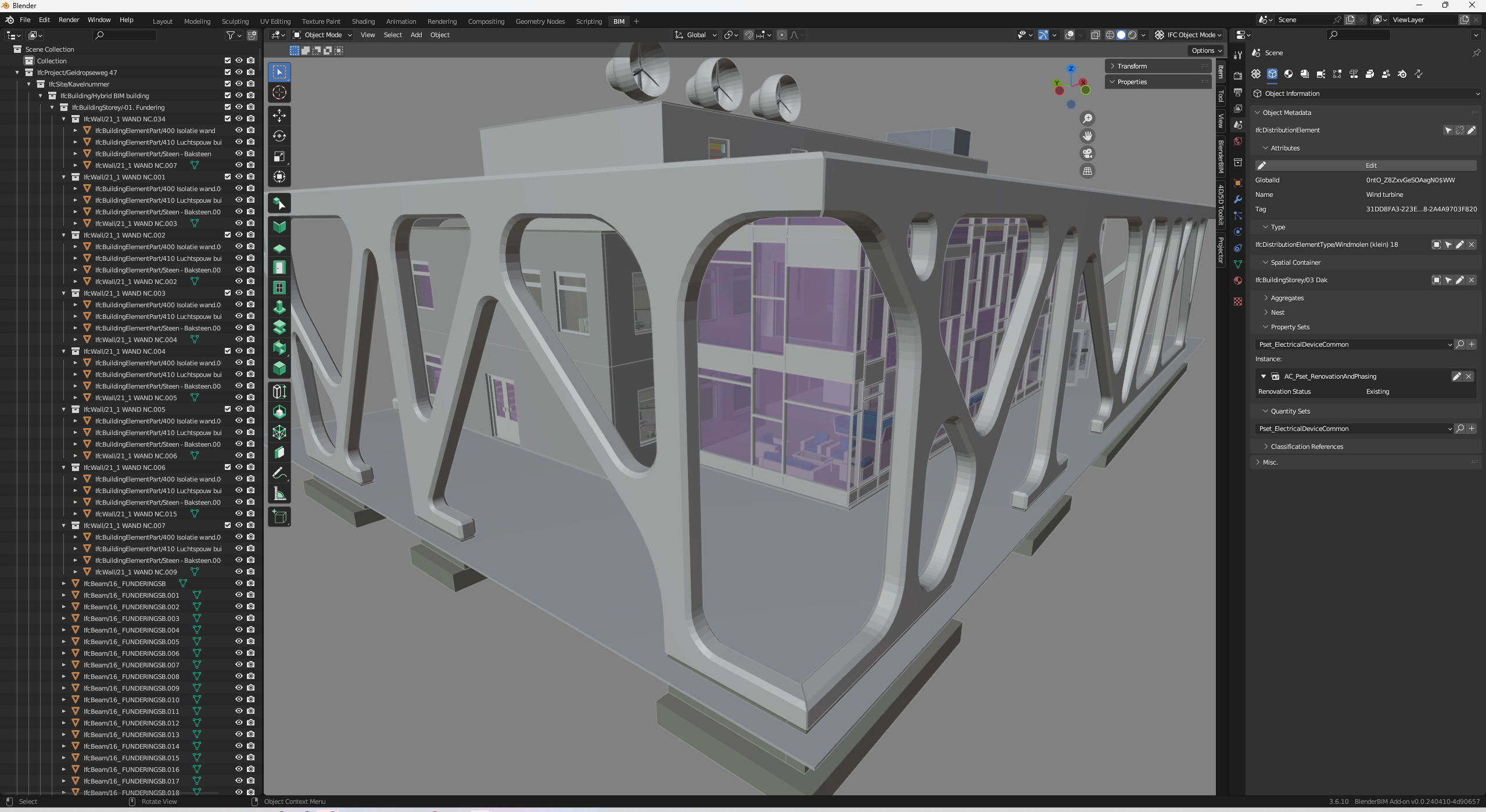Image resolution: width=1486 pixels, height=812 pixels.
Task: Select the Move tool in the viewport toolbar
Action: click(x=279, y=116)
